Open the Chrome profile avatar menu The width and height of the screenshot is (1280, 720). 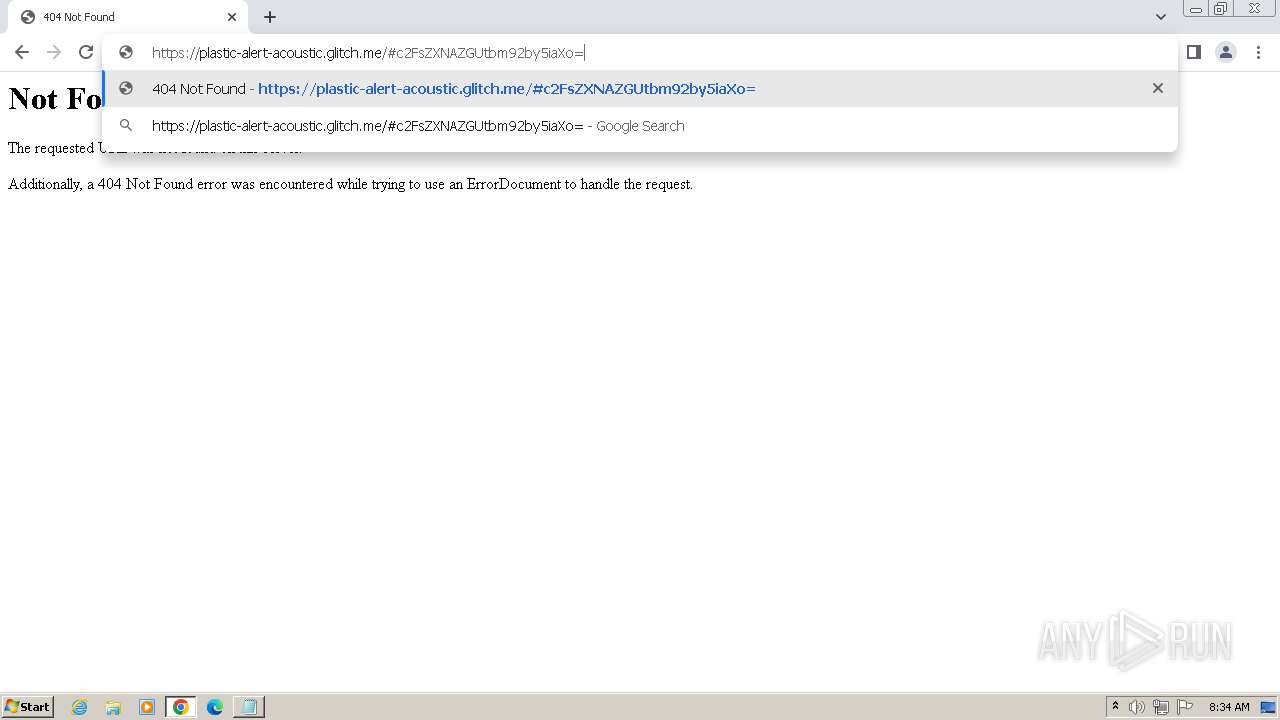click(x=1226, y=52)
